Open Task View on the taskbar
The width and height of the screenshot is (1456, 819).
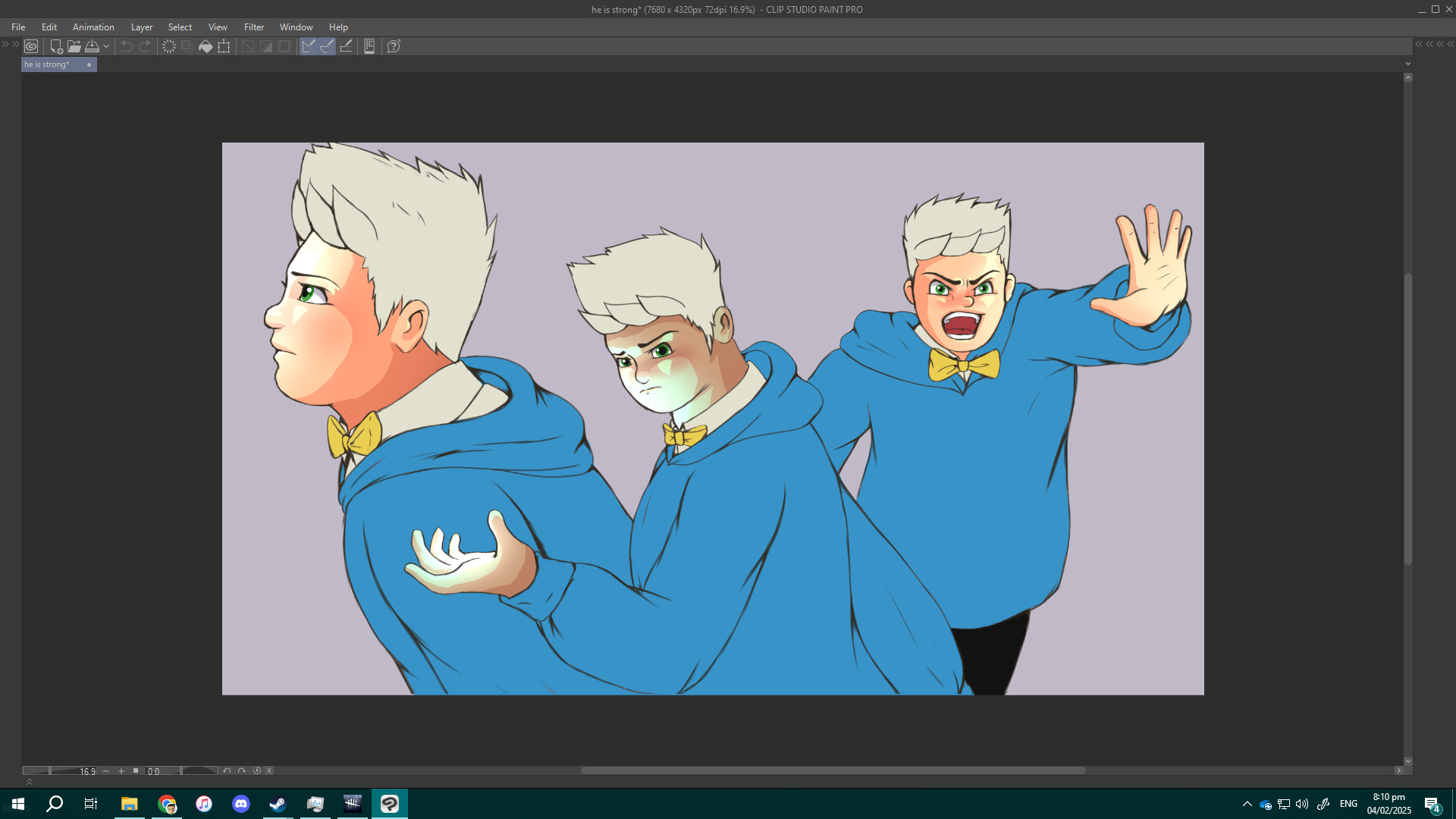tap(91, 804)
